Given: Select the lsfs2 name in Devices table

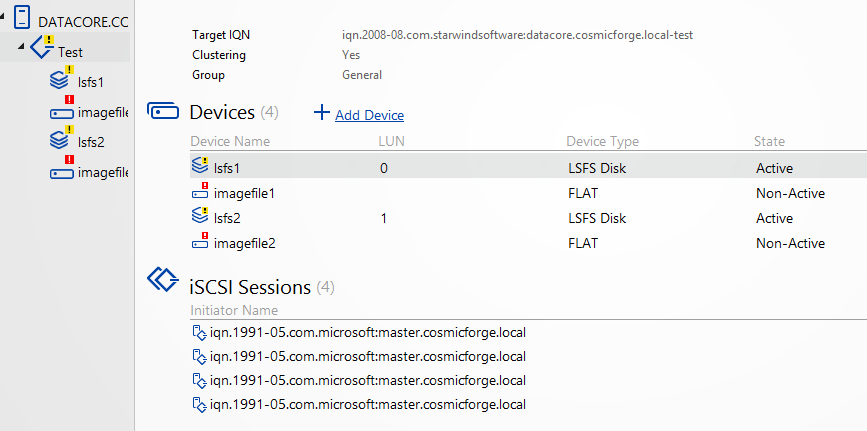Looking at the screenshot, I should (x=227, y=219).
